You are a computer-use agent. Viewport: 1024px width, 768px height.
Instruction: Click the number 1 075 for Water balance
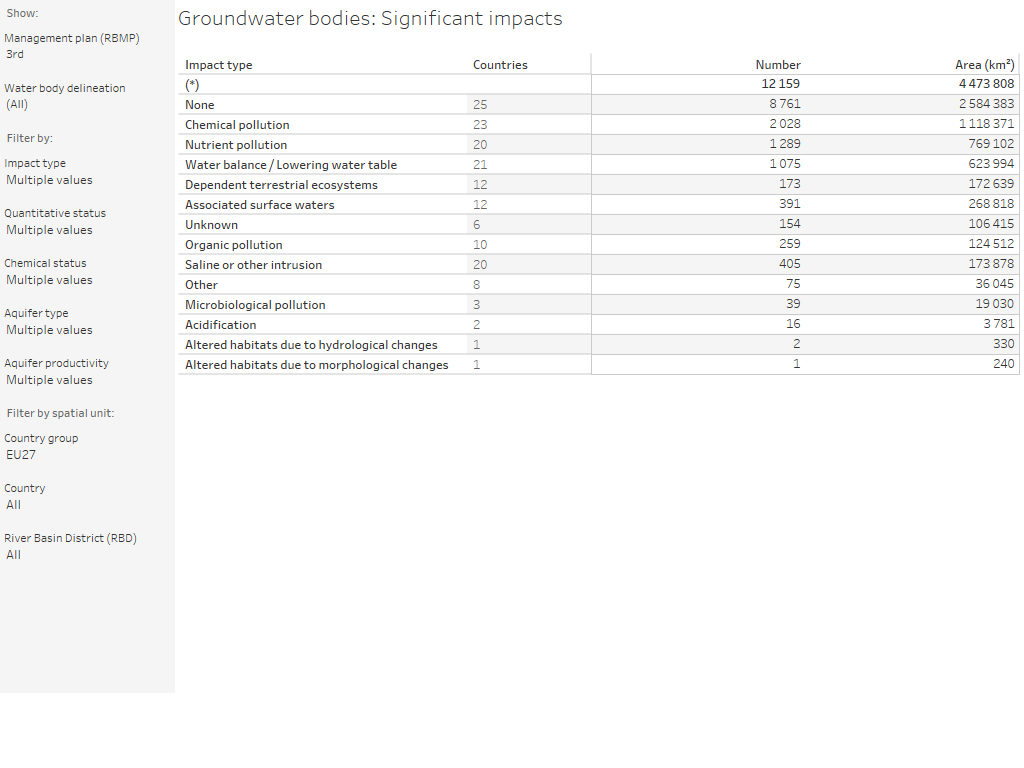pos(784,164)
